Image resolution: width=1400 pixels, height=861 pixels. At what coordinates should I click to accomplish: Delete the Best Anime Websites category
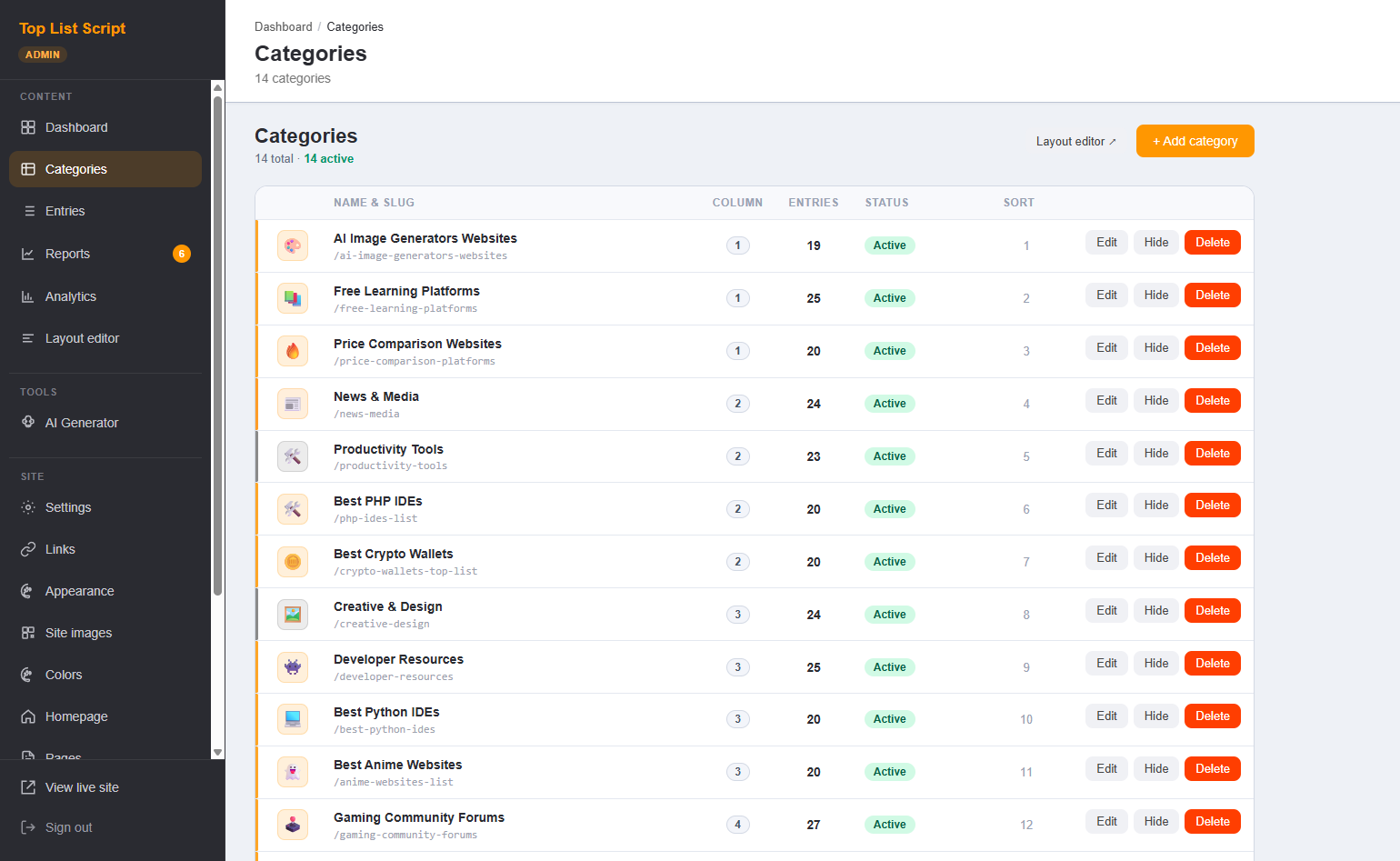click(x=1213, y=768)
